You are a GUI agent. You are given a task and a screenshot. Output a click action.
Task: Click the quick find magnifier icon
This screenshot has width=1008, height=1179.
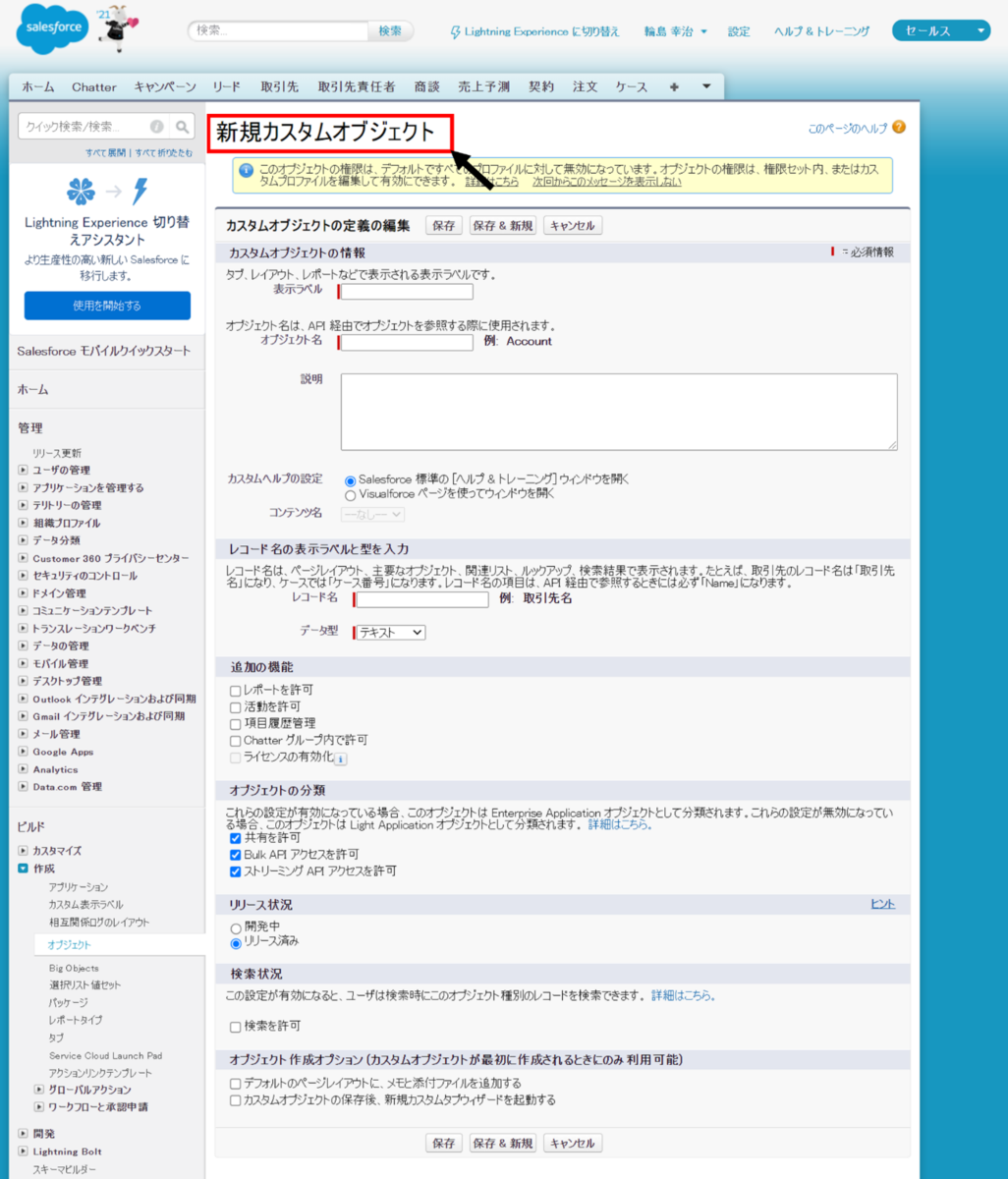[x=183, y=127]
